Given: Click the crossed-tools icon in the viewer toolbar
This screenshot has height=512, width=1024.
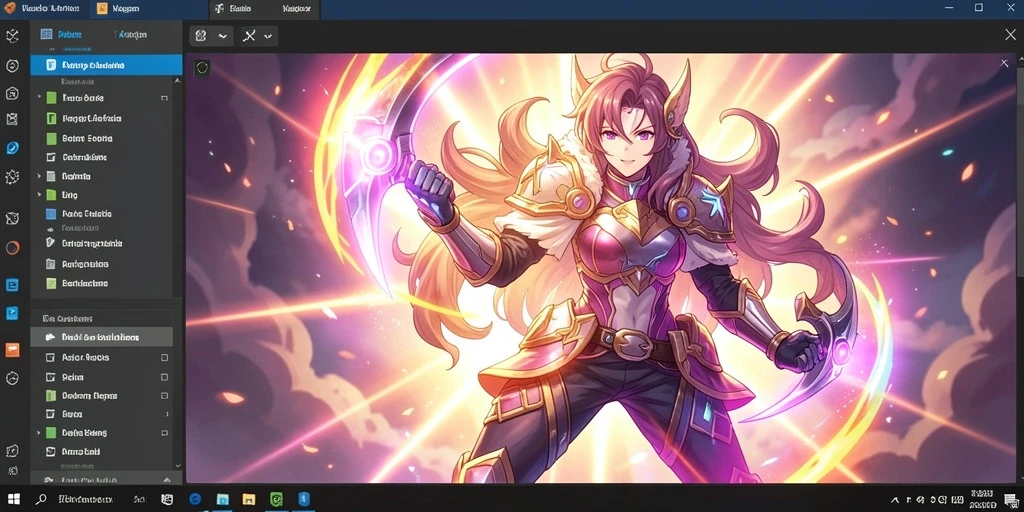Looking at the screenshot, I should pyautogui.click(x=249, y=36).
